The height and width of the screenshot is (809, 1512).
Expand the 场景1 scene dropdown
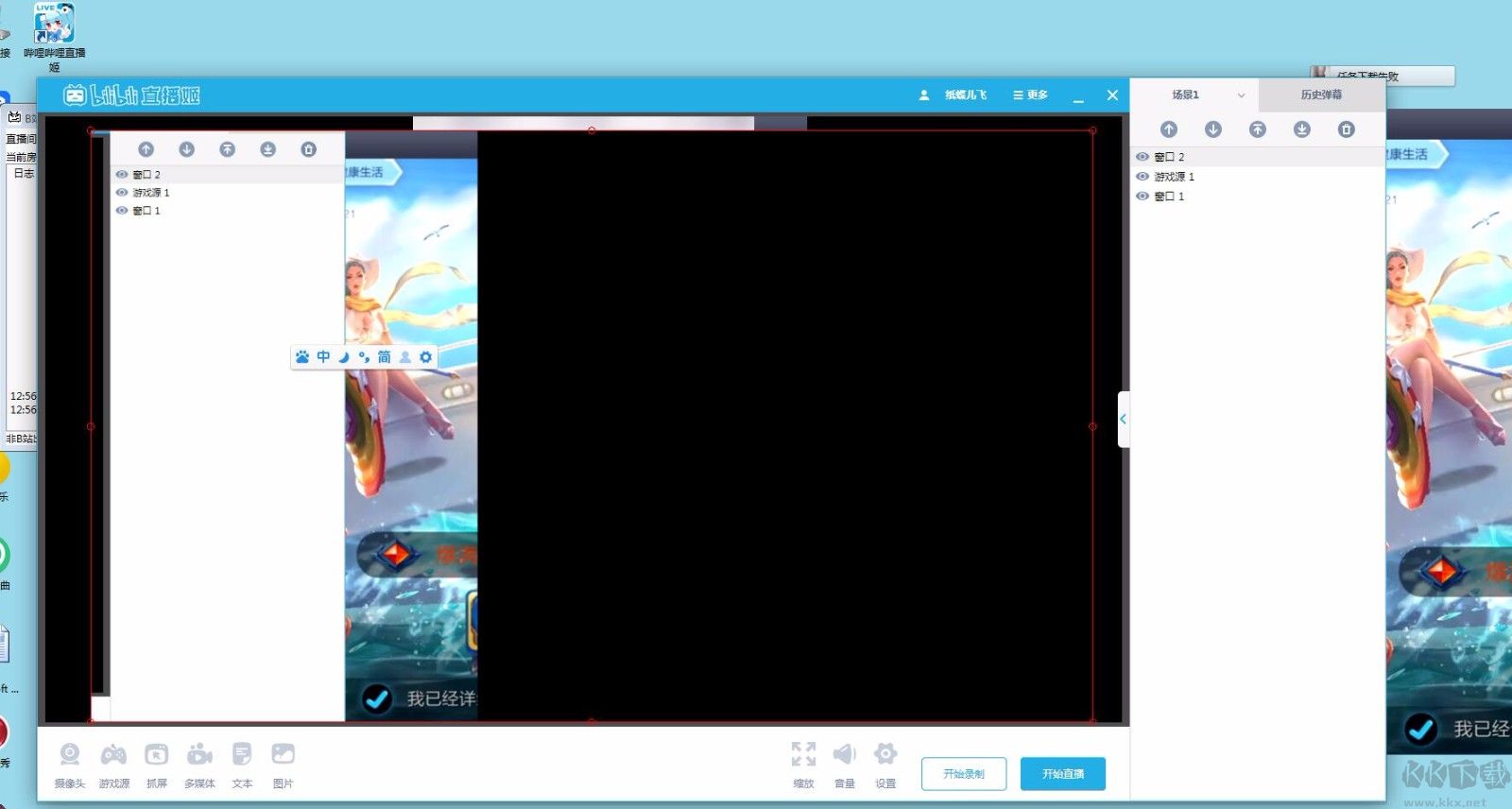click(1241, 95)
